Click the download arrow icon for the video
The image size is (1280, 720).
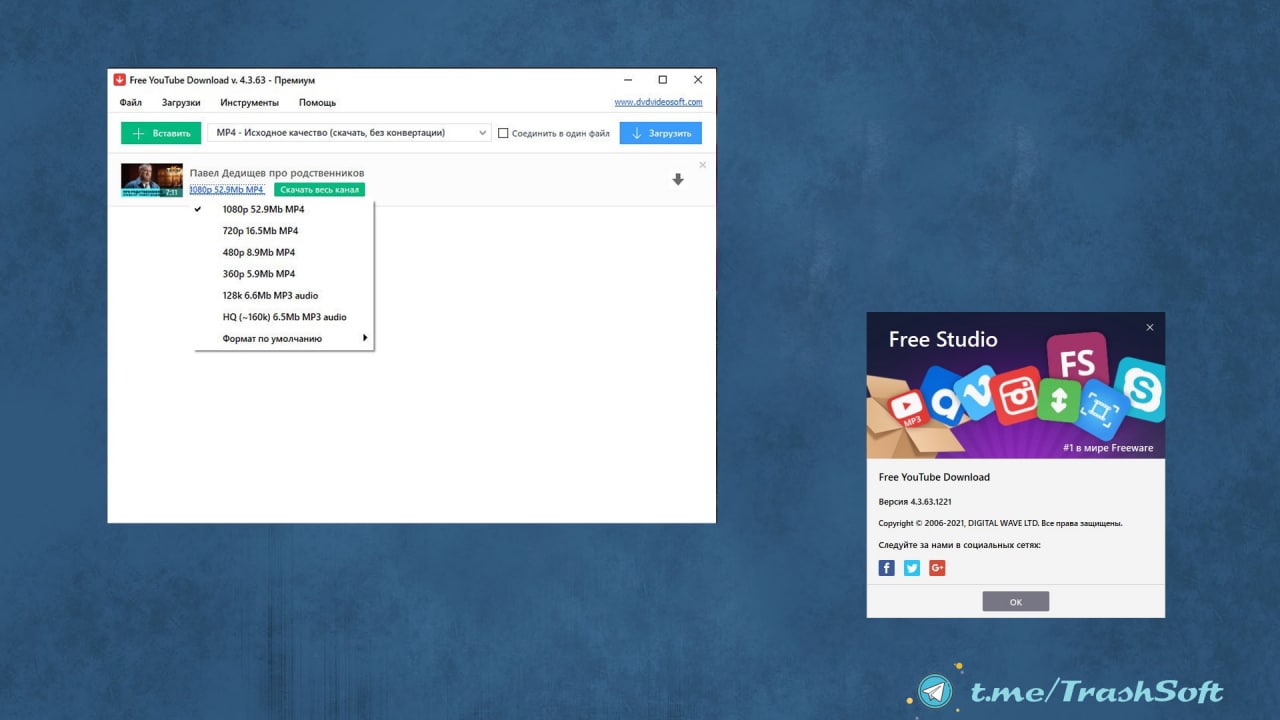pyautogui.click(x=678, y=180)
